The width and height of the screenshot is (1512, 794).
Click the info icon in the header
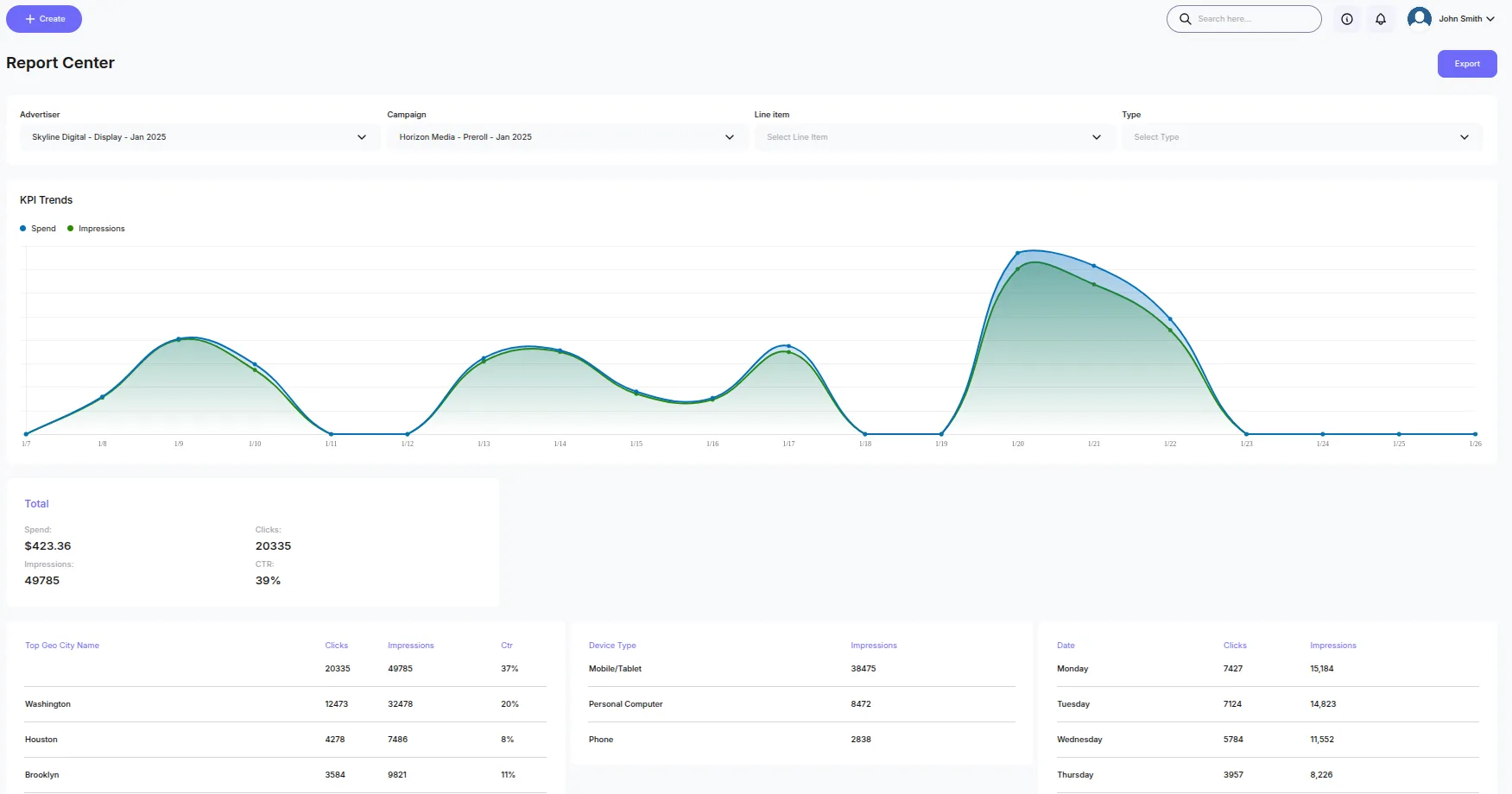1346,18
